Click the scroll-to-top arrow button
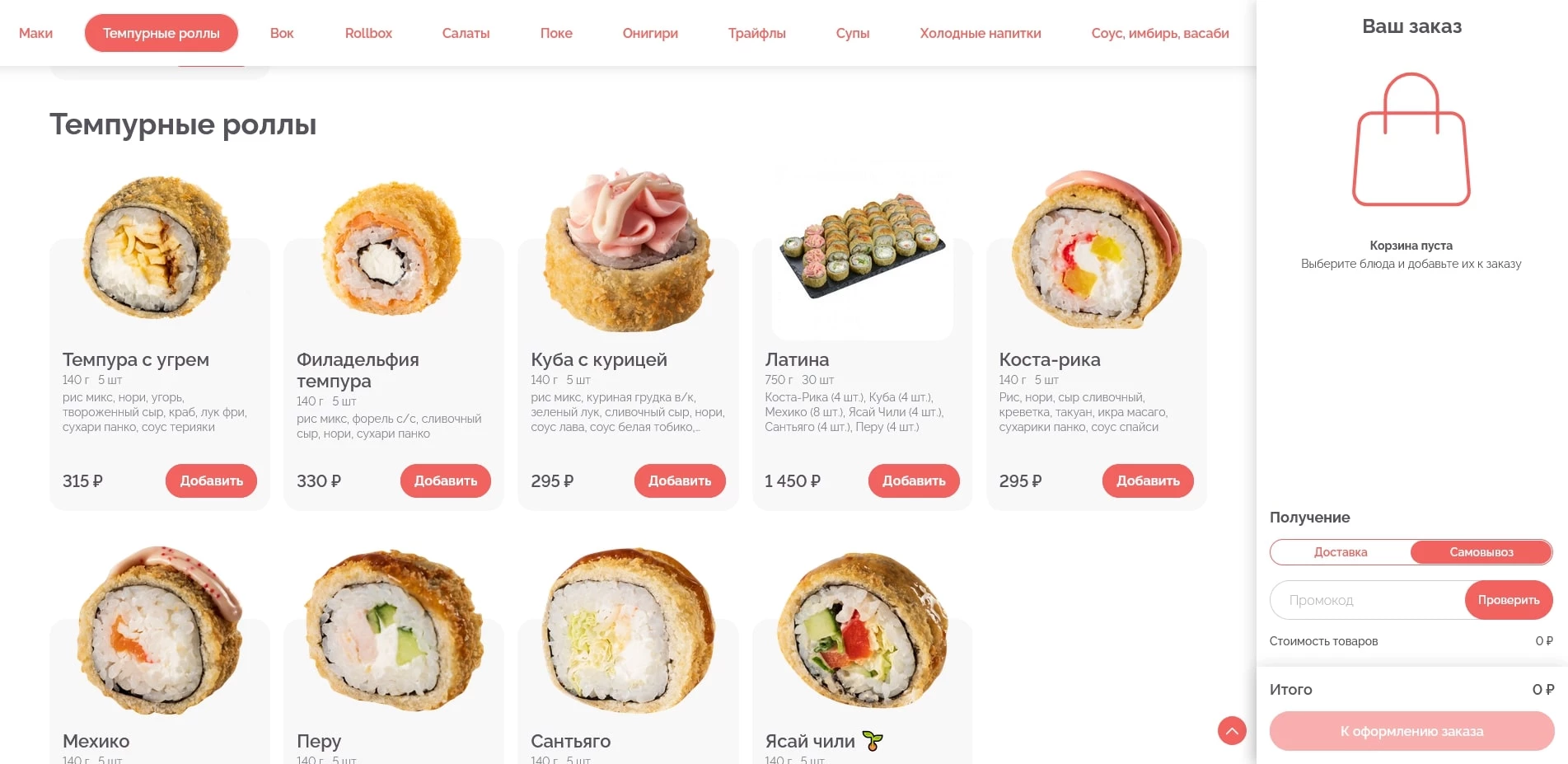Screen dimensions: 1568x764 click(1232, 730)
